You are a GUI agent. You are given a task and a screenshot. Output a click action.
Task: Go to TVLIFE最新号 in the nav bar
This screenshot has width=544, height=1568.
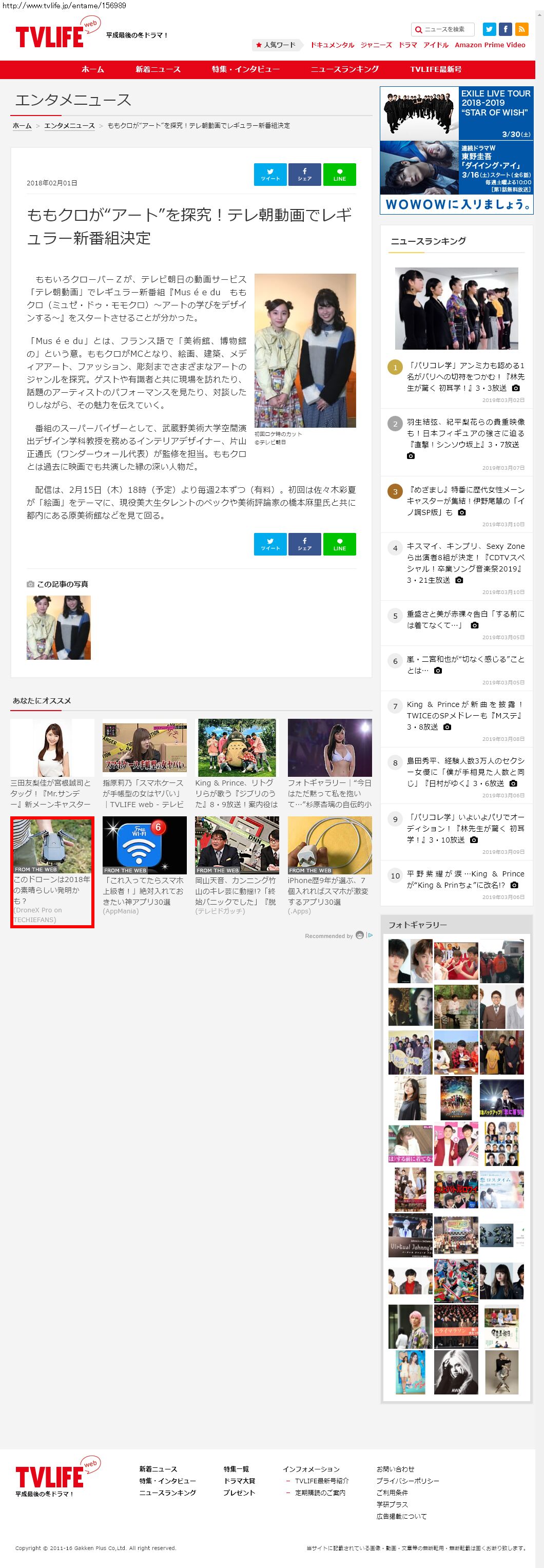click(435, 69)
